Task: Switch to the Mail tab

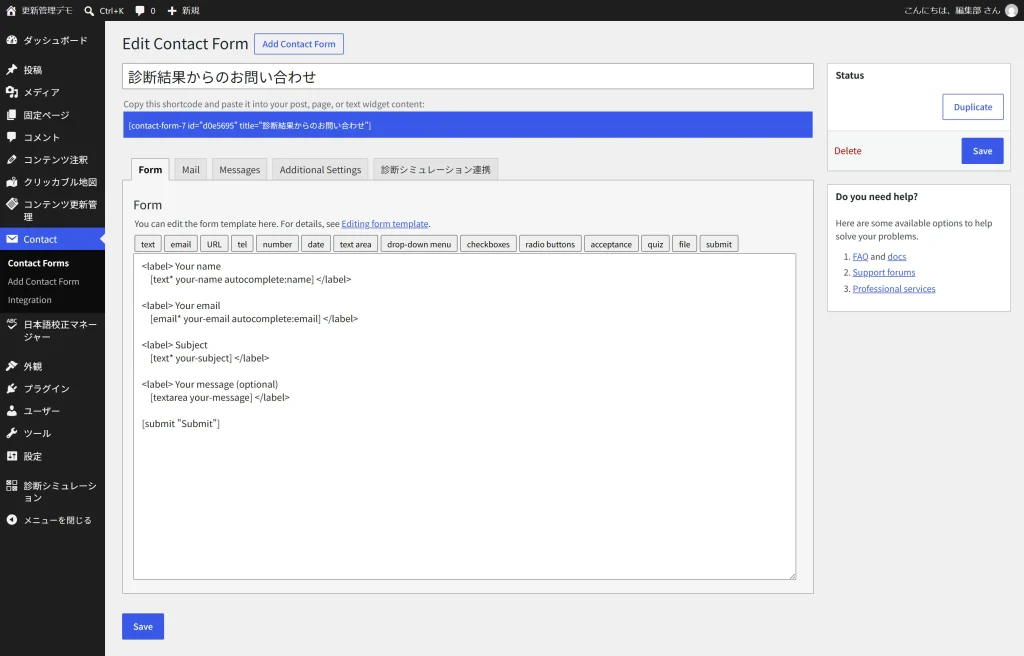Action: click(191, 169)
